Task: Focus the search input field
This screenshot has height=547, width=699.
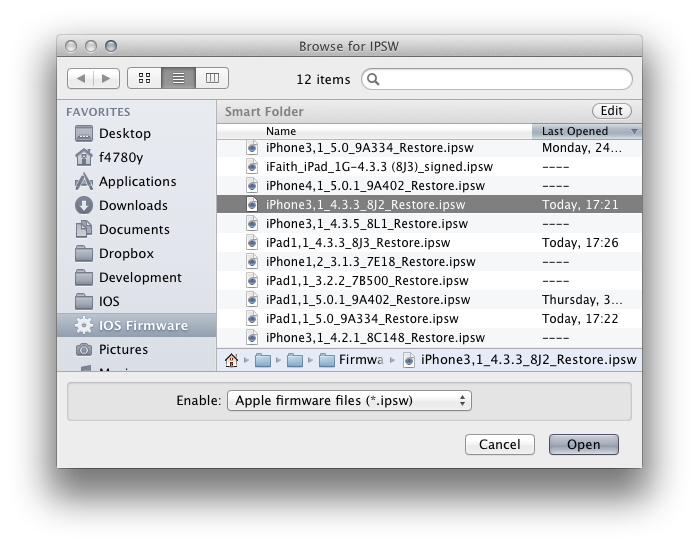Action: [497, 79]
